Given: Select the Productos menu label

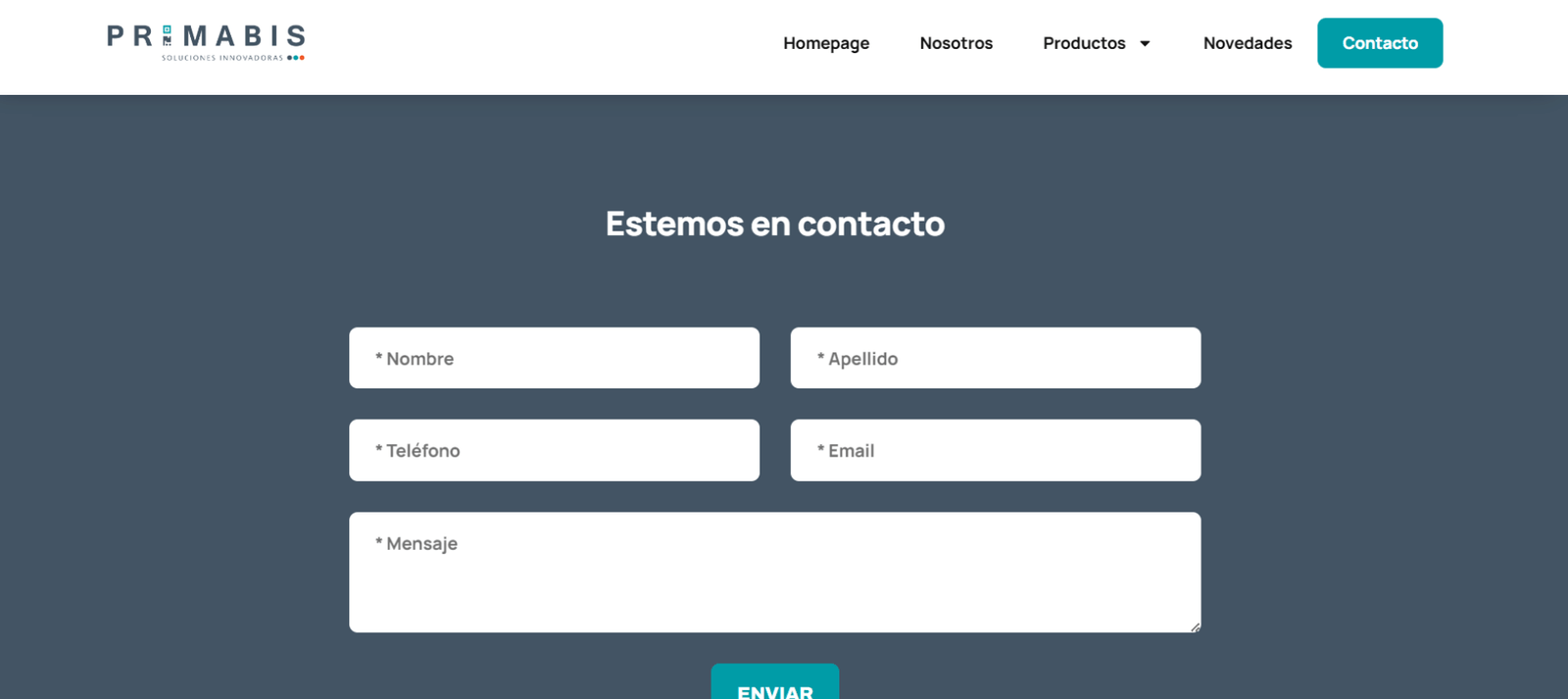Looking at the screenshot, I should [x=1084, y=43].
